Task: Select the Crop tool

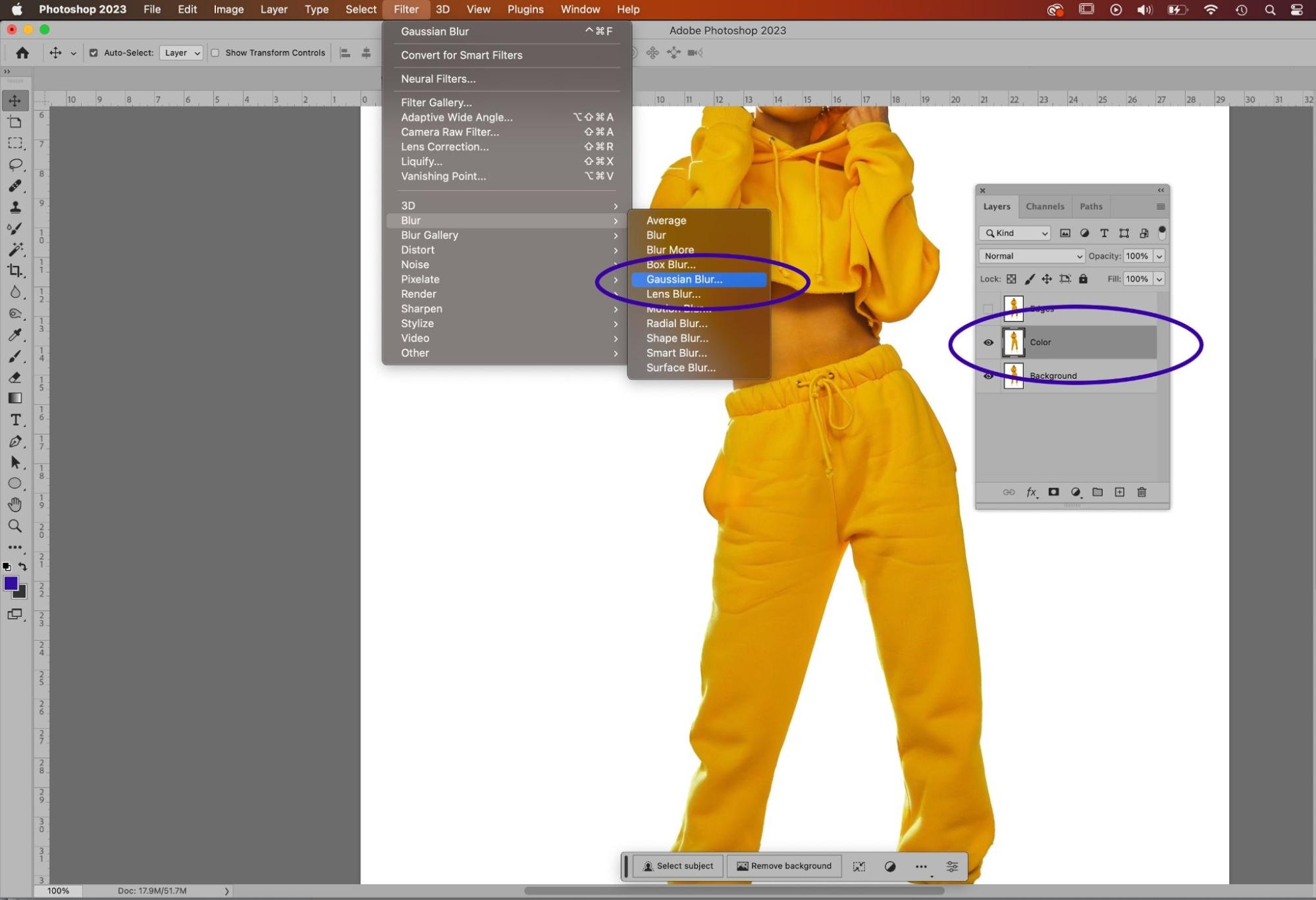Action: pyautogui.click(x=14, y=271)
